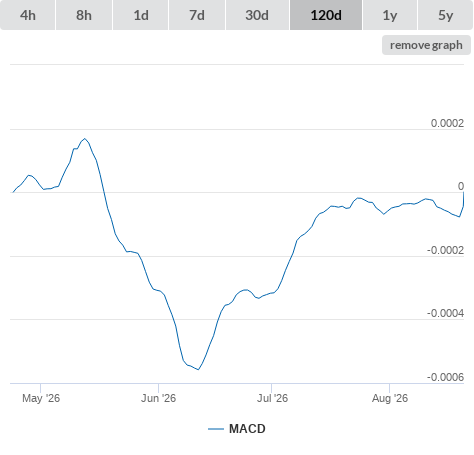Select the 4h time range tab
The height and width of the screenshot is (455, 474).
pos(28,15)
